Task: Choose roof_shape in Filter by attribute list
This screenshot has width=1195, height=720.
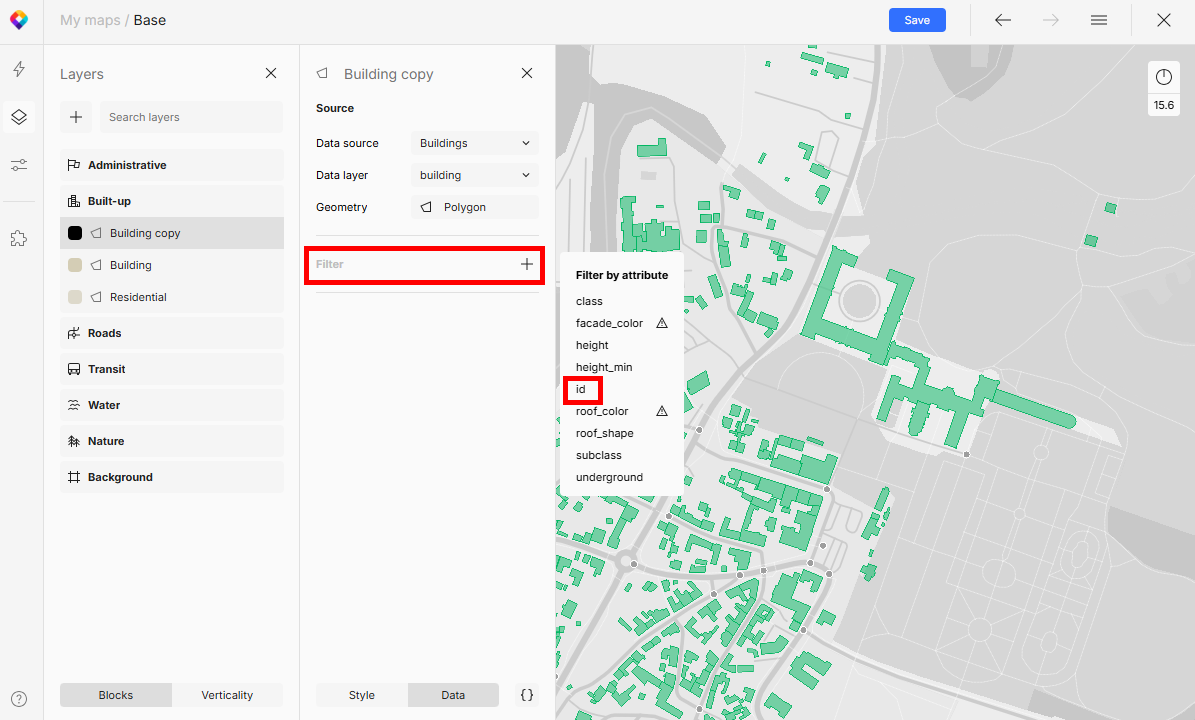Action: click(605, 433)
